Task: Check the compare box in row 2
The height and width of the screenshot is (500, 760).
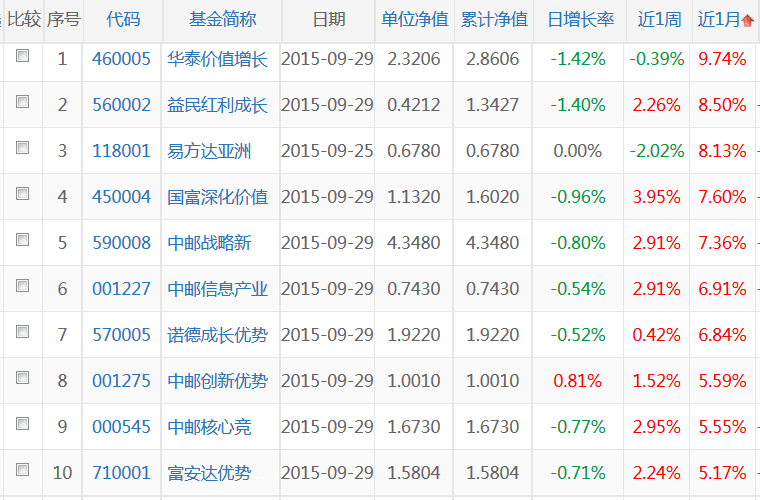Action: [22, 102]
